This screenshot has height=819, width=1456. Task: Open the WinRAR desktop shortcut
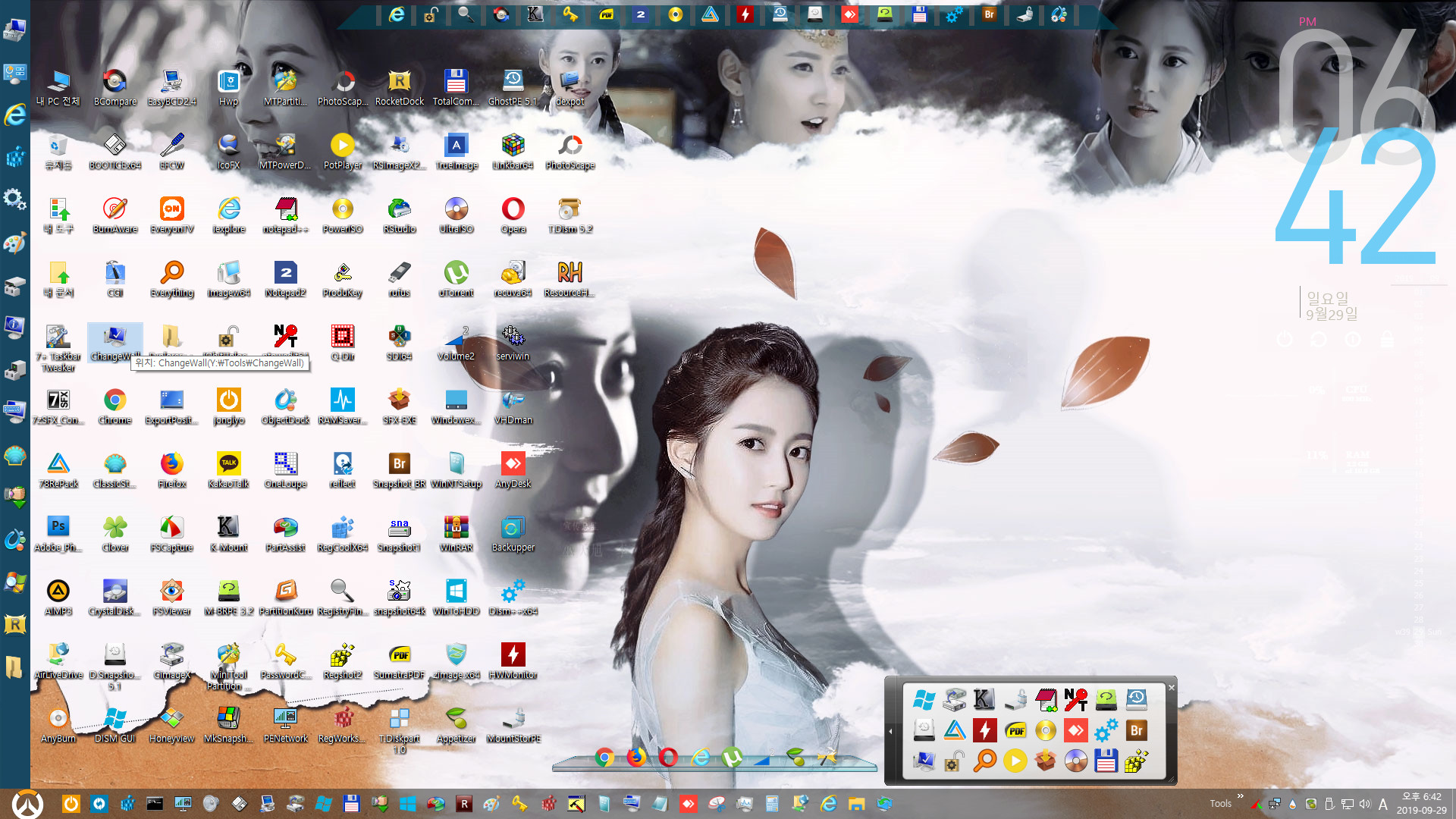click(456, 533)
